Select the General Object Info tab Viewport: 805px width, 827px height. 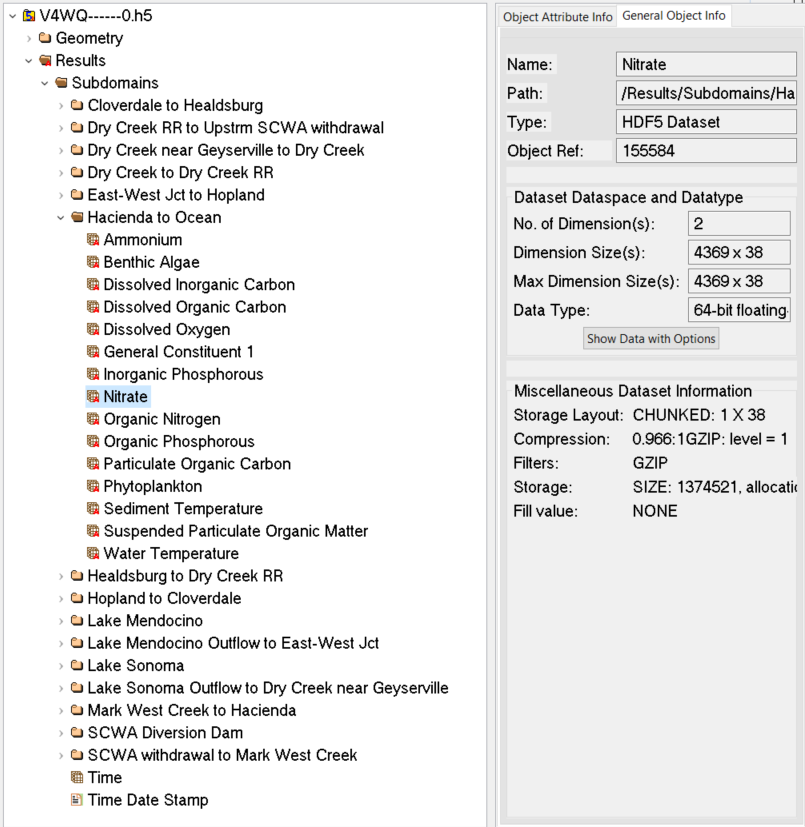pos(673,16)
